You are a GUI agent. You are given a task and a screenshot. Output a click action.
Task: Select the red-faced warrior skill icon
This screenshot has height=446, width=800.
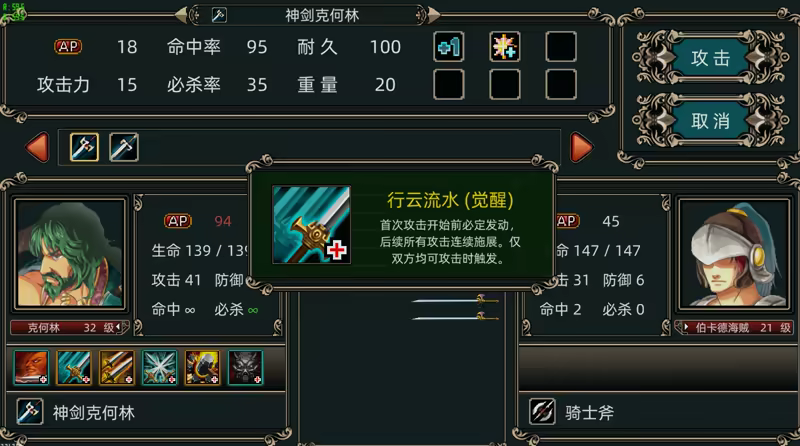(31, 367)
